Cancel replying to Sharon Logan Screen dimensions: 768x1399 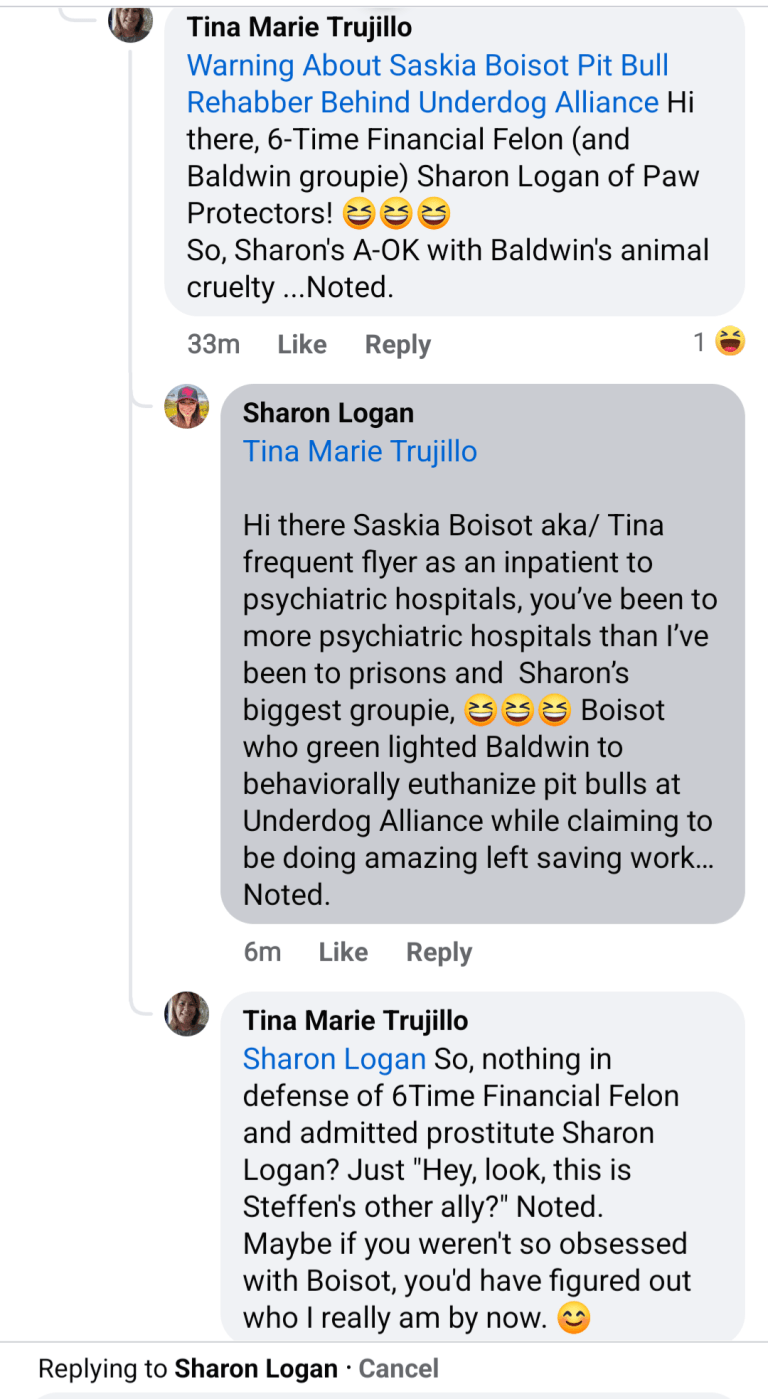398,1368
